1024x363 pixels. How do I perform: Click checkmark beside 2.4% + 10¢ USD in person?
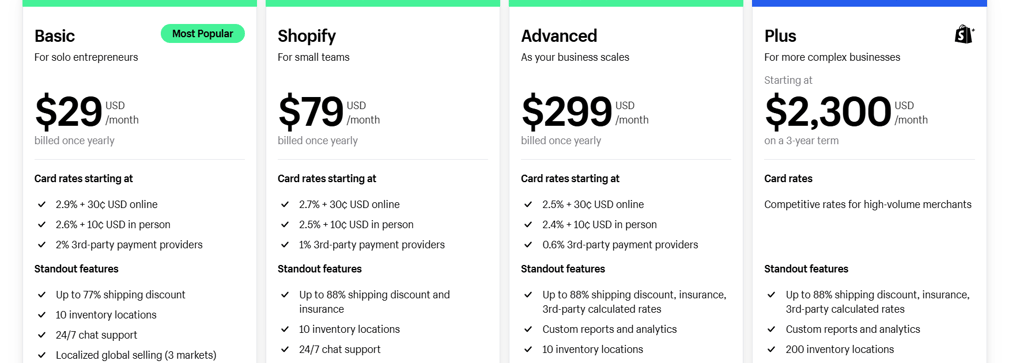coord(528,225)
